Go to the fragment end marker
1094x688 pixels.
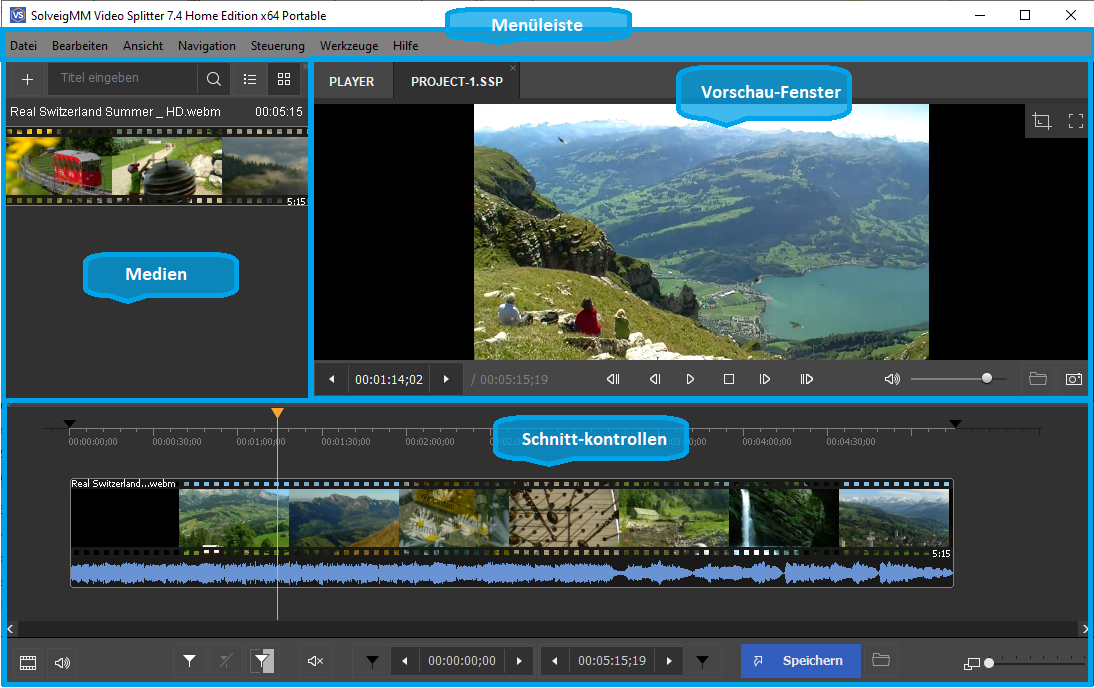pos(703,661)
